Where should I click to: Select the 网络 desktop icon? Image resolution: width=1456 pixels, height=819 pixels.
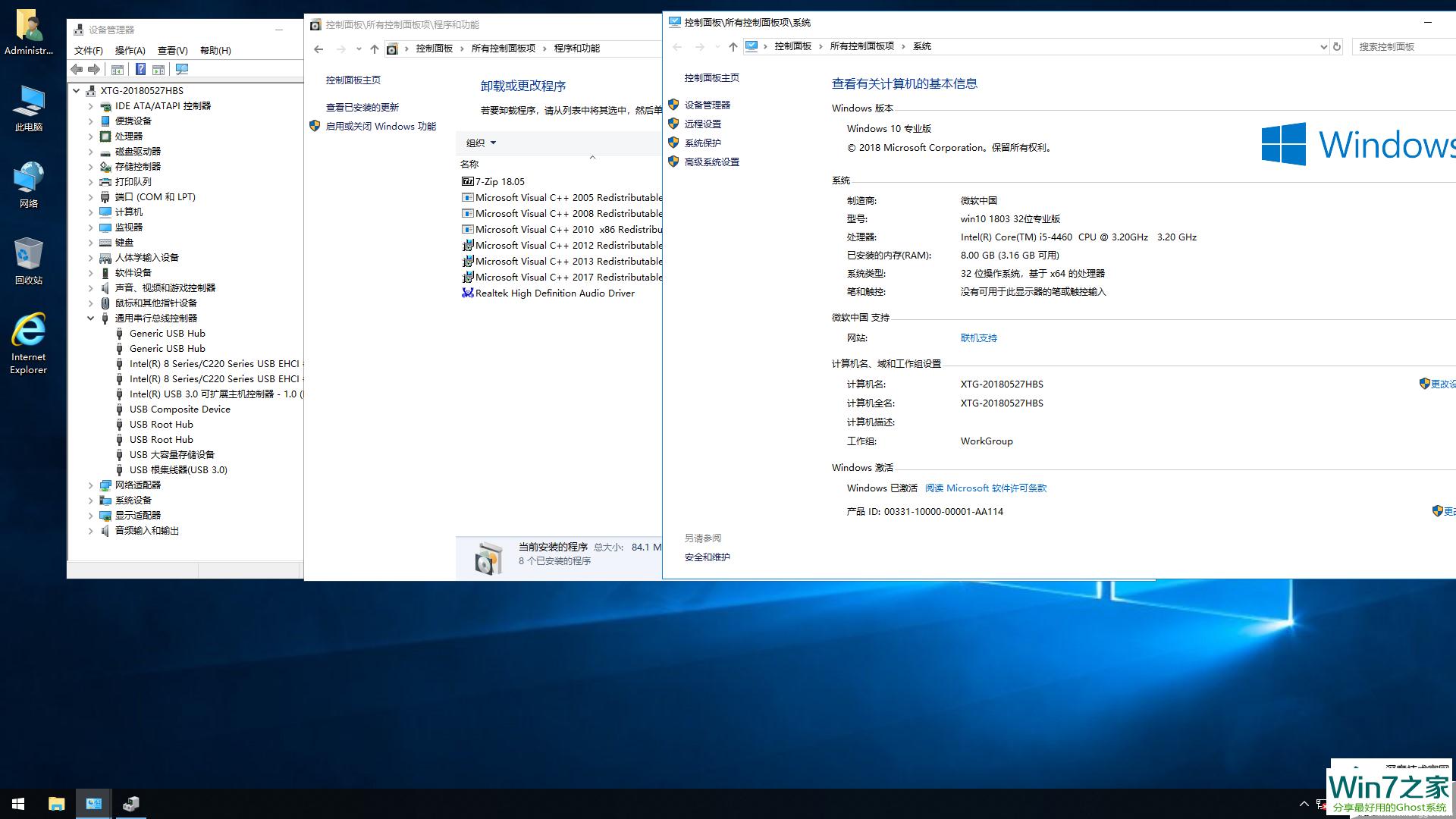(29, 184)
